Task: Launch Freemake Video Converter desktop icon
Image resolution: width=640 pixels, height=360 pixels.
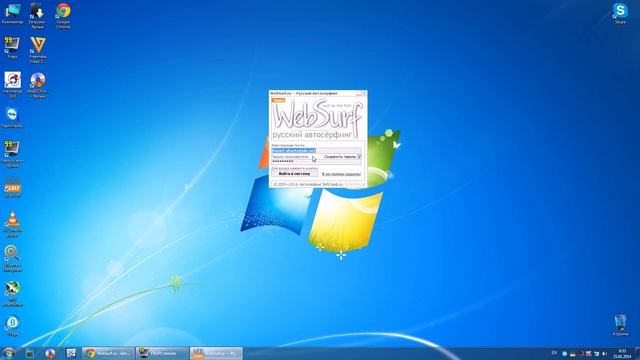Action: (x=38, y=50)
